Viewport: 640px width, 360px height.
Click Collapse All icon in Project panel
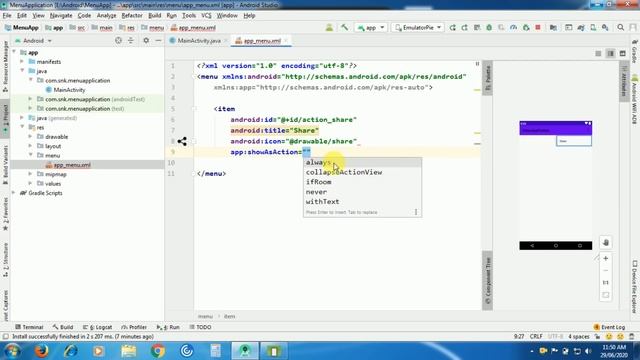click(x=131, y=40)
